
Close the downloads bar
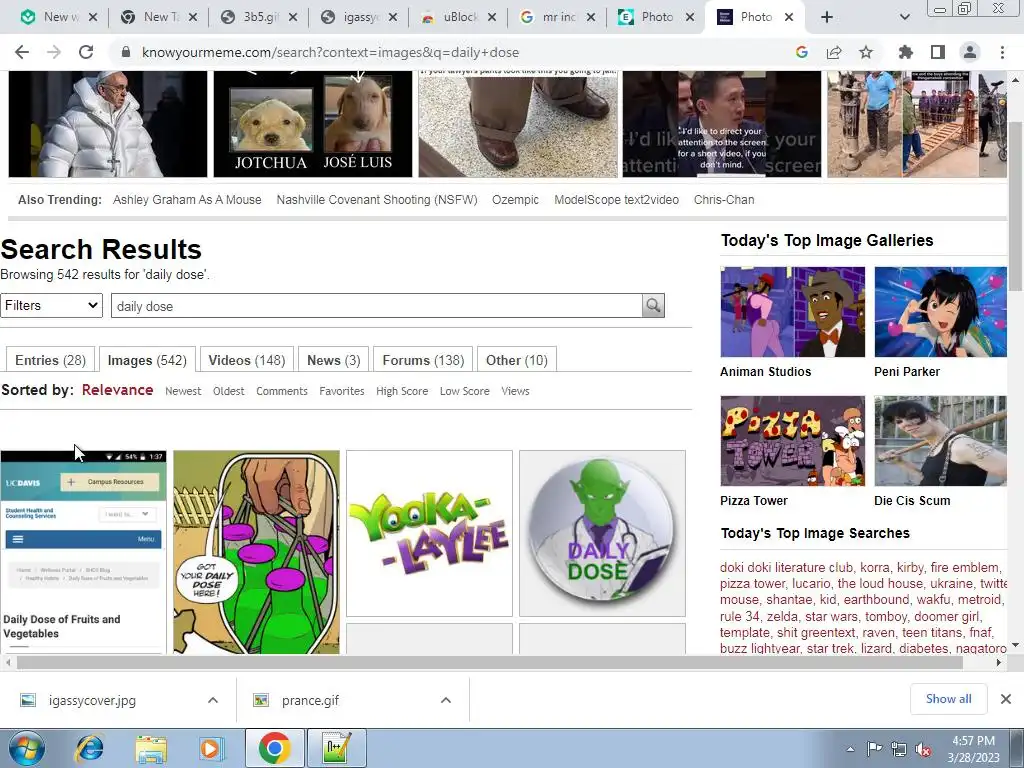click(x=1006, y=699)
